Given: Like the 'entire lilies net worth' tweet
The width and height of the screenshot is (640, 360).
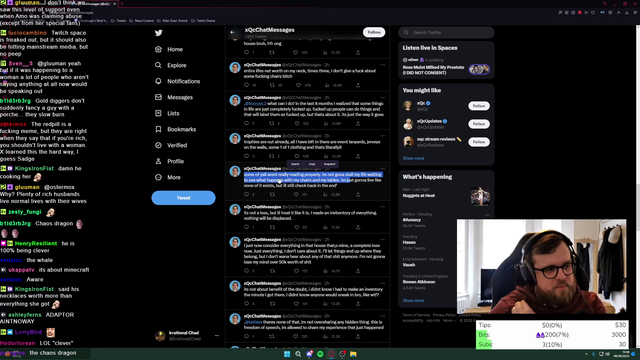Looking at the screenshot, I should point(298,85).
